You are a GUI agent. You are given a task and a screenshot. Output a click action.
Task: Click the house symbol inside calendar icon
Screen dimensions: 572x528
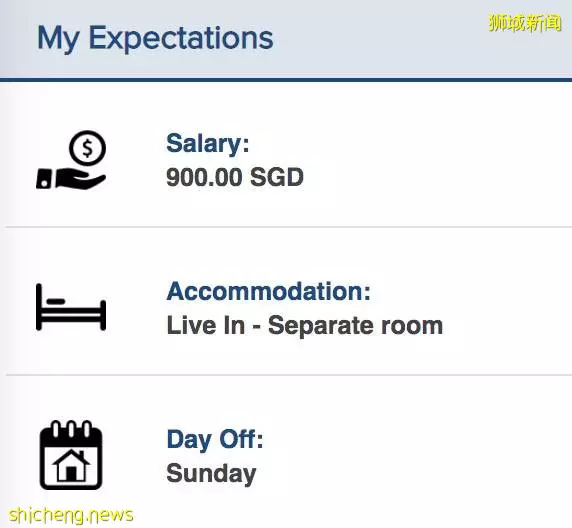coord(71,465)
